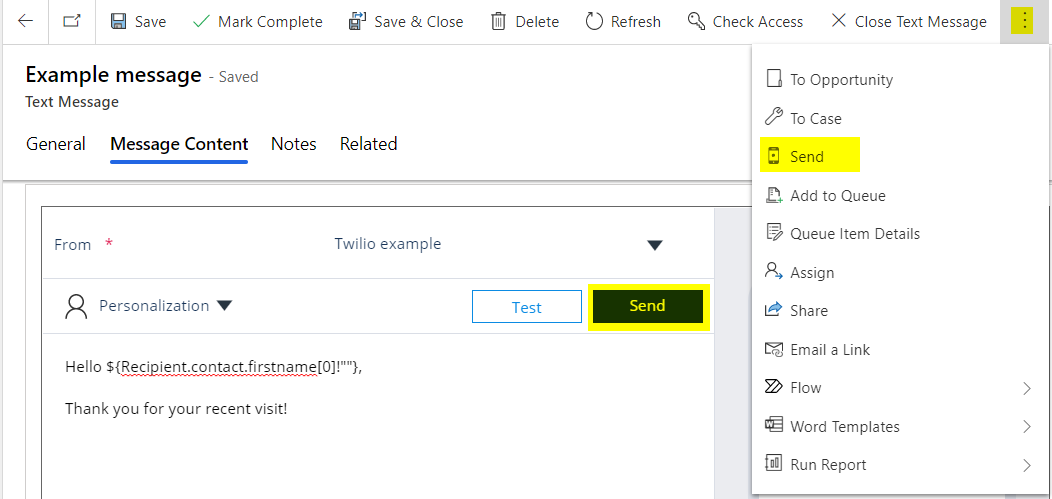Expand the Word Templates submenu chevron
Screen dimensions: 1052x499
(x=1027, y=426)
